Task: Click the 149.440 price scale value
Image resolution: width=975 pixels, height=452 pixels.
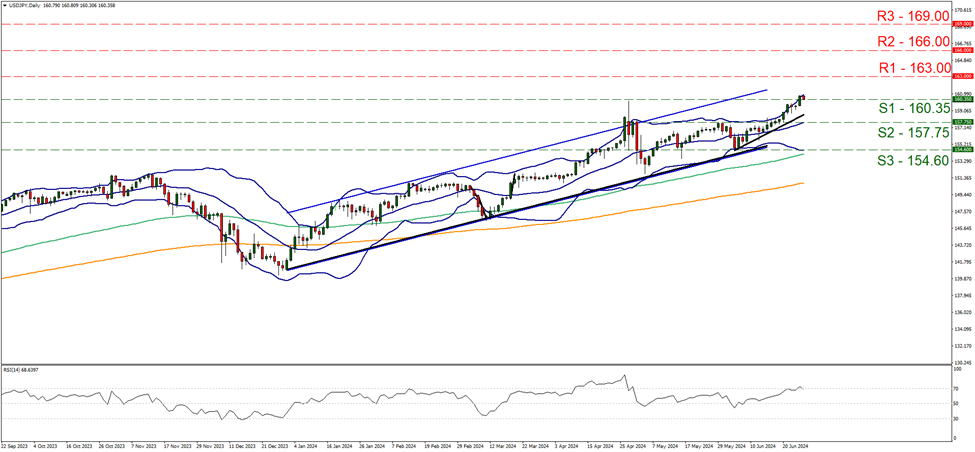Action: point(961,195)
